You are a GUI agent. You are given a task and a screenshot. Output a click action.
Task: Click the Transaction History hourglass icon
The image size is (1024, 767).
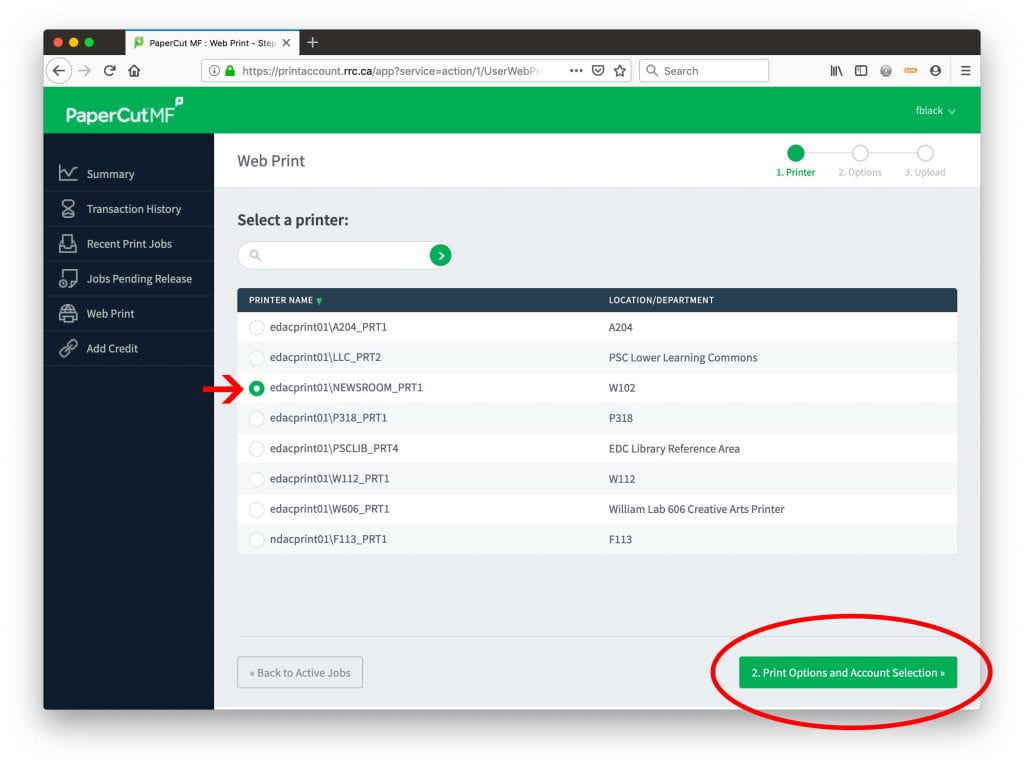click(68, 209)
